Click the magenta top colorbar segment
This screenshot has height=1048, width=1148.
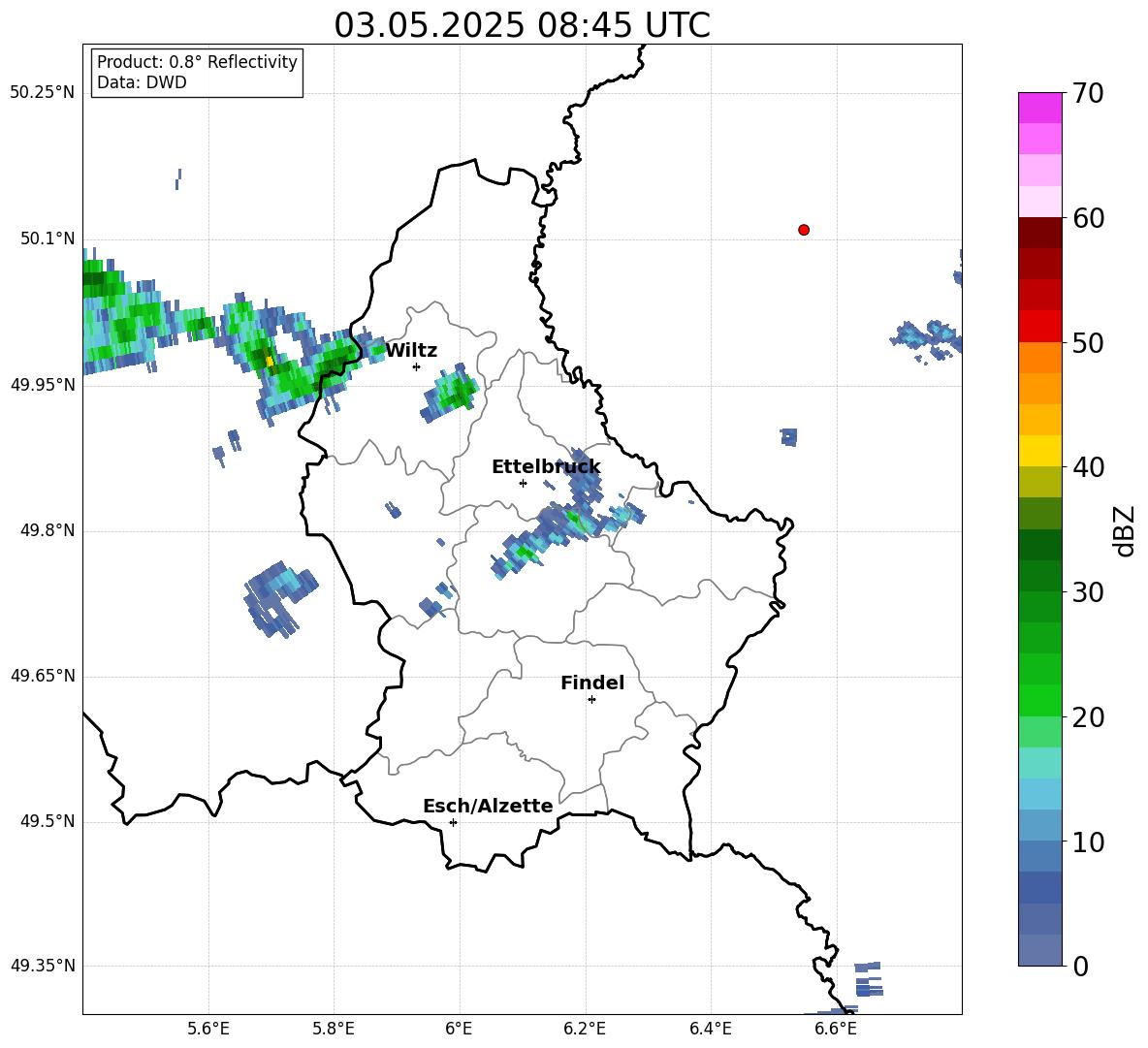click(1039, 109)
